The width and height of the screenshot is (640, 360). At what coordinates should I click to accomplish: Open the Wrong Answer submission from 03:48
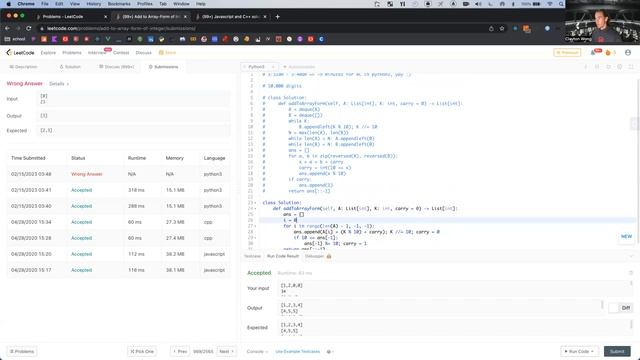[87, 174]
